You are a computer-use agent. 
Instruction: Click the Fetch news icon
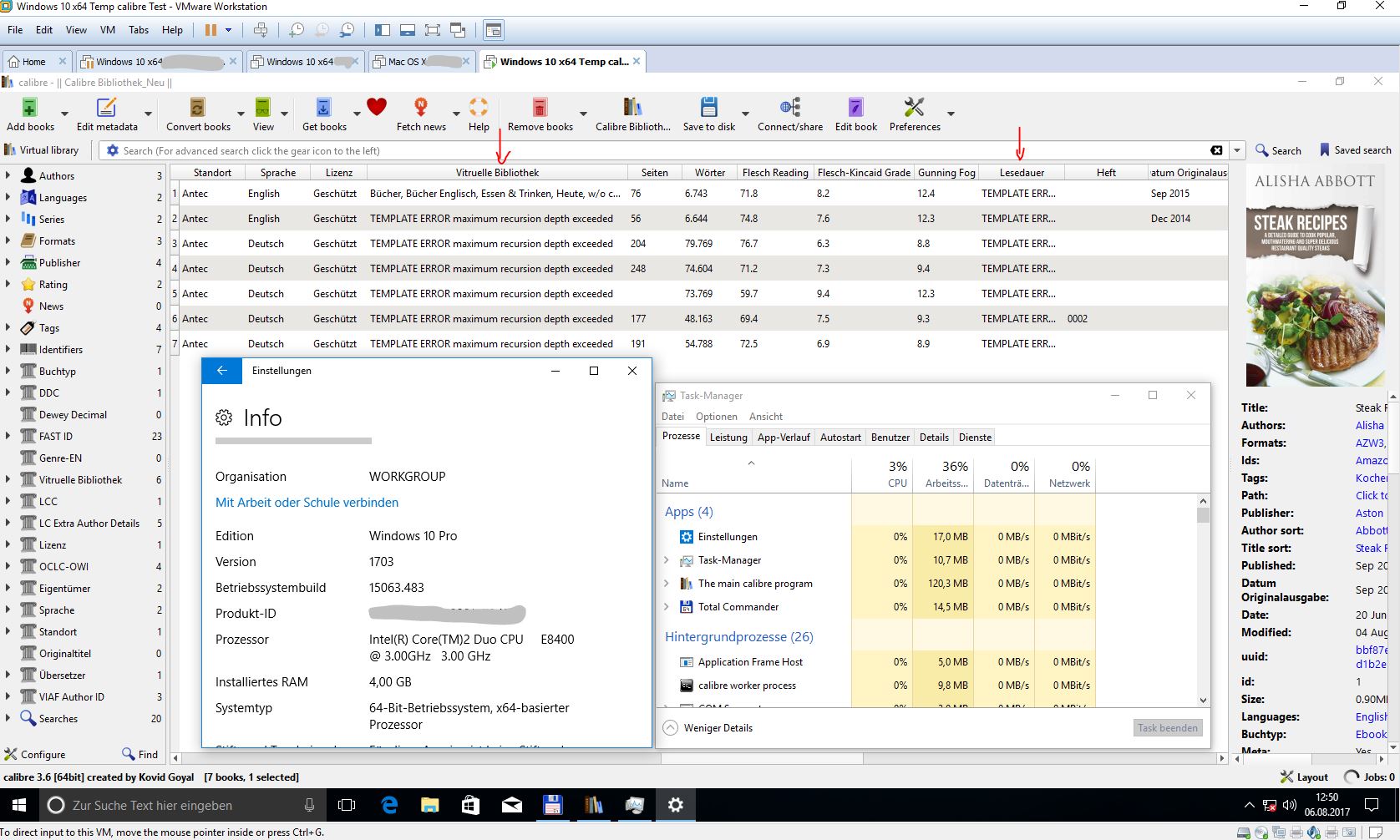coord(421,108)
